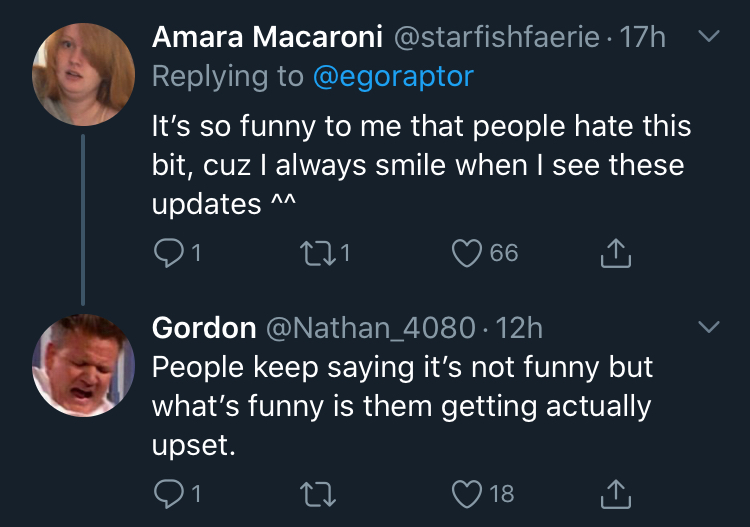This screenshot has height=527, width=750.
Task: Open the 17h timestamp on Amara's tweet
Action: (x=642, y=37)
